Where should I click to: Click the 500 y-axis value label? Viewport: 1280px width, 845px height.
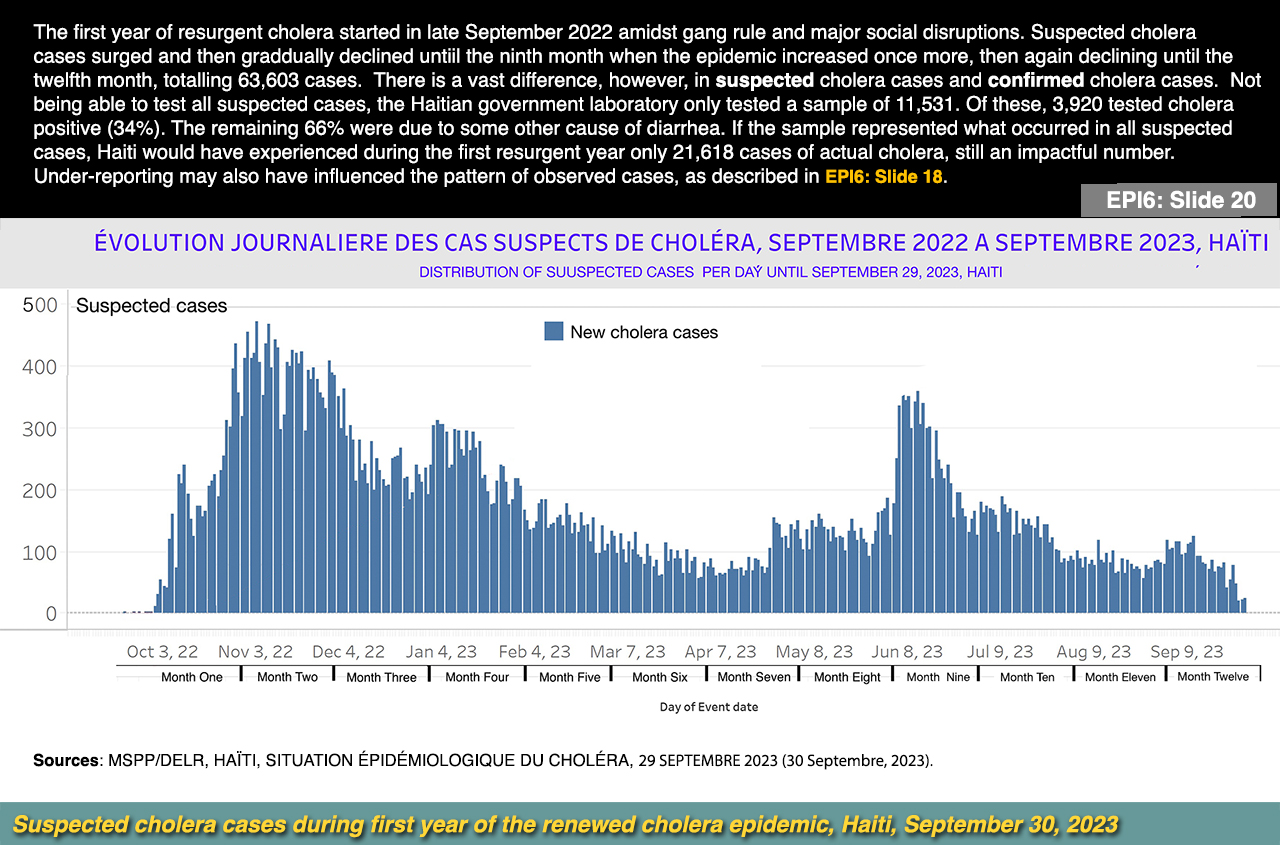(41, 306)
